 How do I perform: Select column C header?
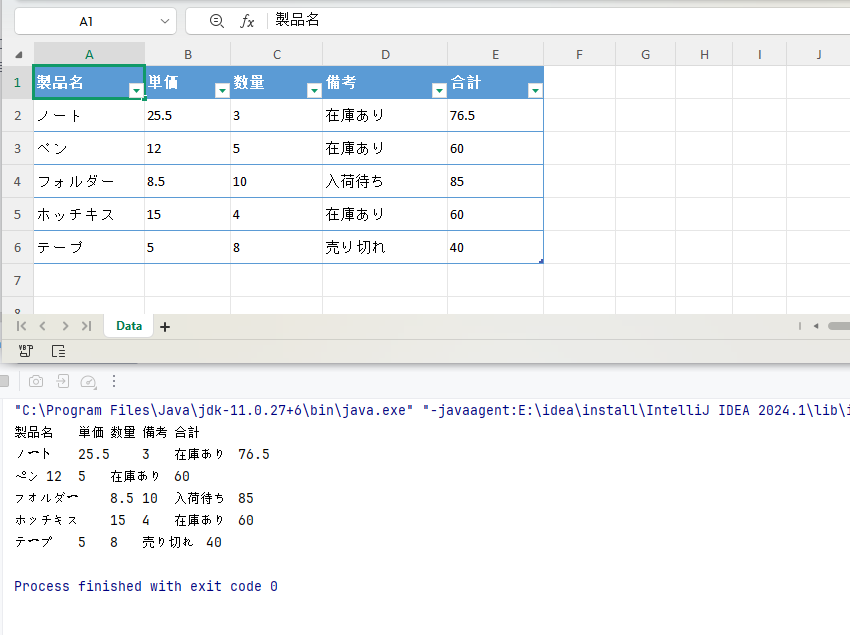[276, 54]
